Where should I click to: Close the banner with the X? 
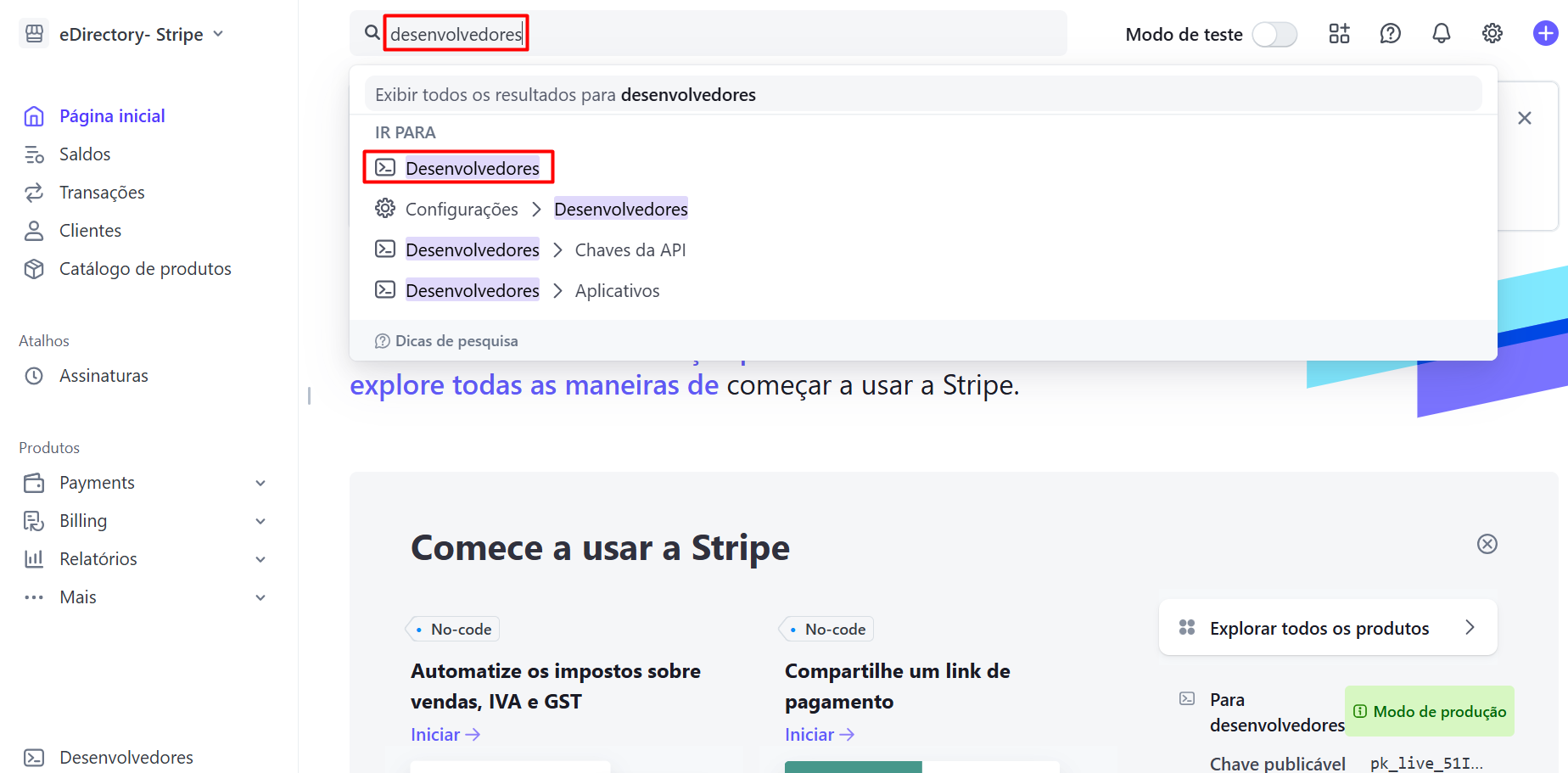click(1525, 118)
